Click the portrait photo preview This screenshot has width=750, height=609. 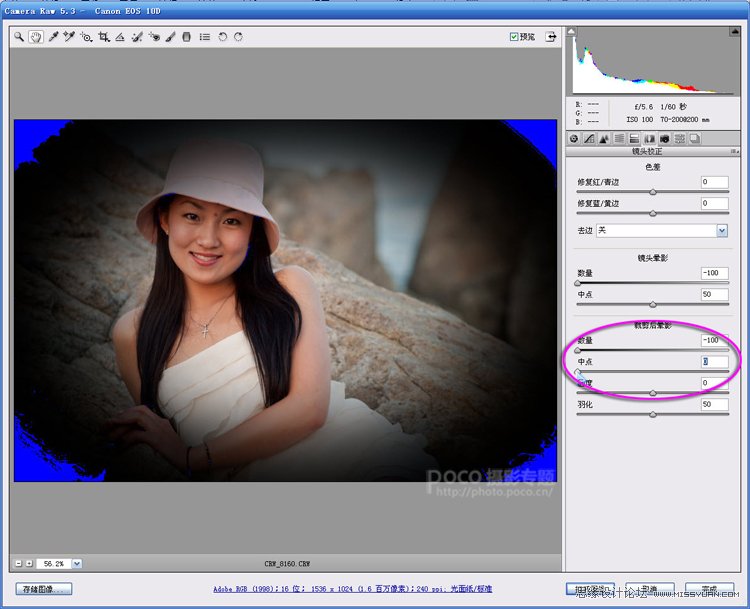coord(286,300)
